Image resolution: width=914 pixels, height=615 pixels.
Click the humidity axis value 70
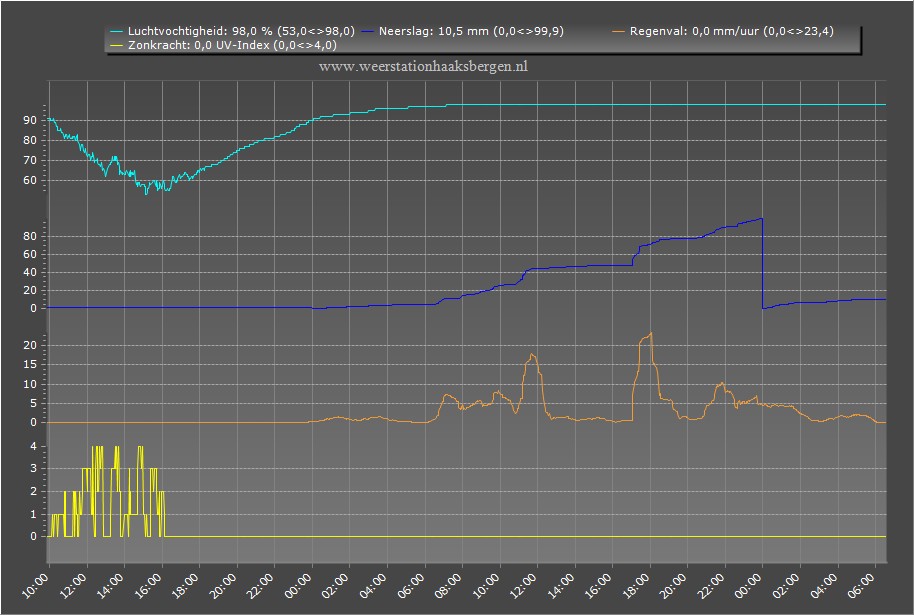click(30, 160)
